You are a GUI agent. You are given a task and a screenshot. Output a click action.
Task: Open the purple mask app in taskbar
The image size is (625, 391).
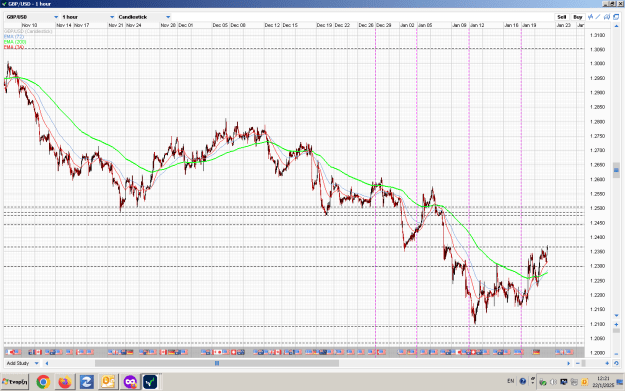tap(130, 382)
